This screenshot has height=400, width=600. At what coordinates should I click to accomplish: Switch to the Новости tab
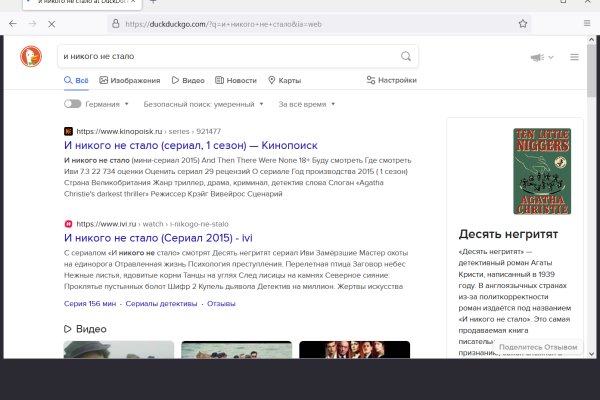point(236,80)
